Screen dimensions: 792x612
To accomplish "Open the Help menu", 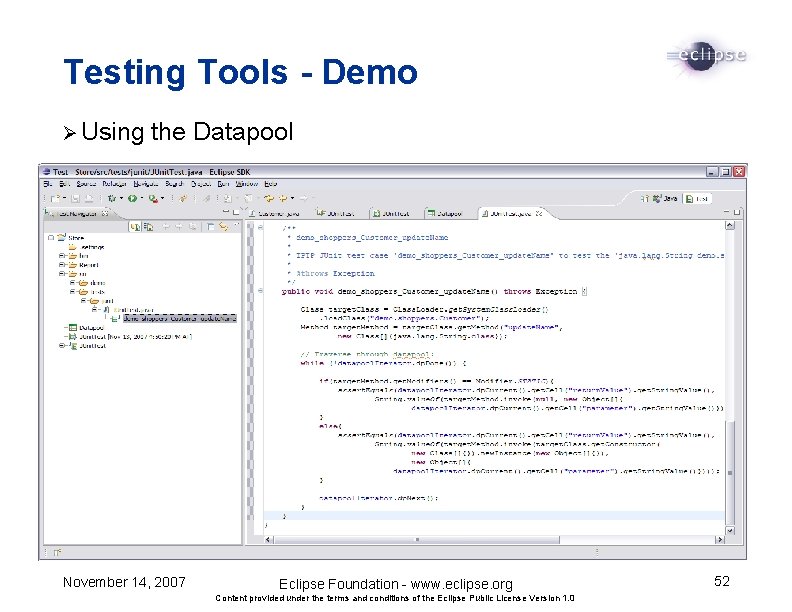I will pyautogui.click(x=271, y=184).
